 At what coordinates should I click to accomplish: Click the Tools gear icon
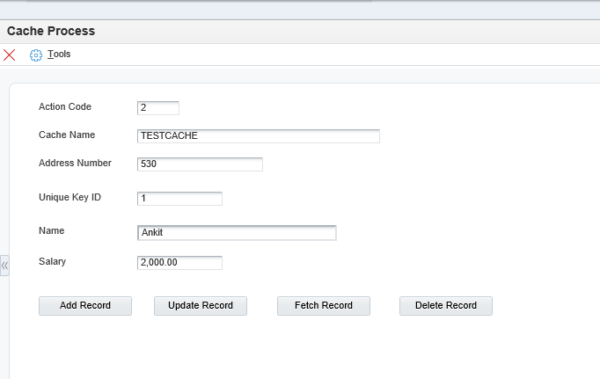(x=36, y=55)
